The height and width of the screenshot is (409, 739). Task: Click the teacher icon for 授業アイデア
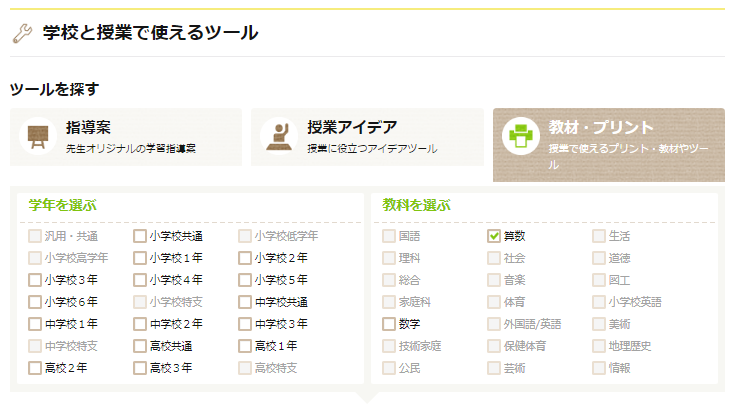coord(276,136)
